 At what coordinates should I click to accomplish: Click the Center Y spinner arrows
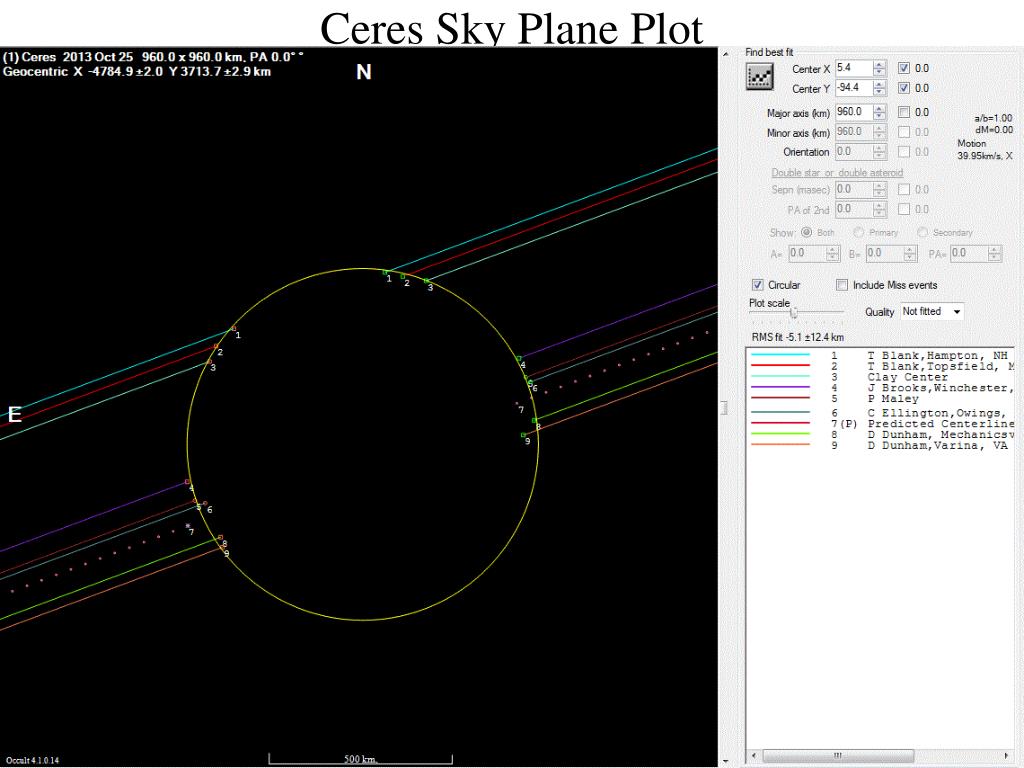(880, 88)
